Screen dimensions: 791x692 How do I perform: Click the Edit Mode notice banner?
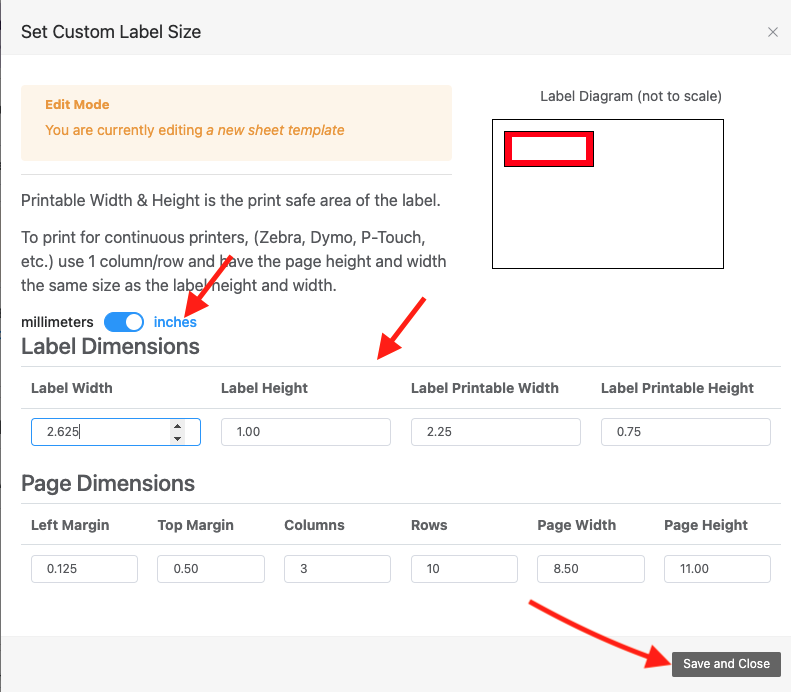click(x=236, y=122)
